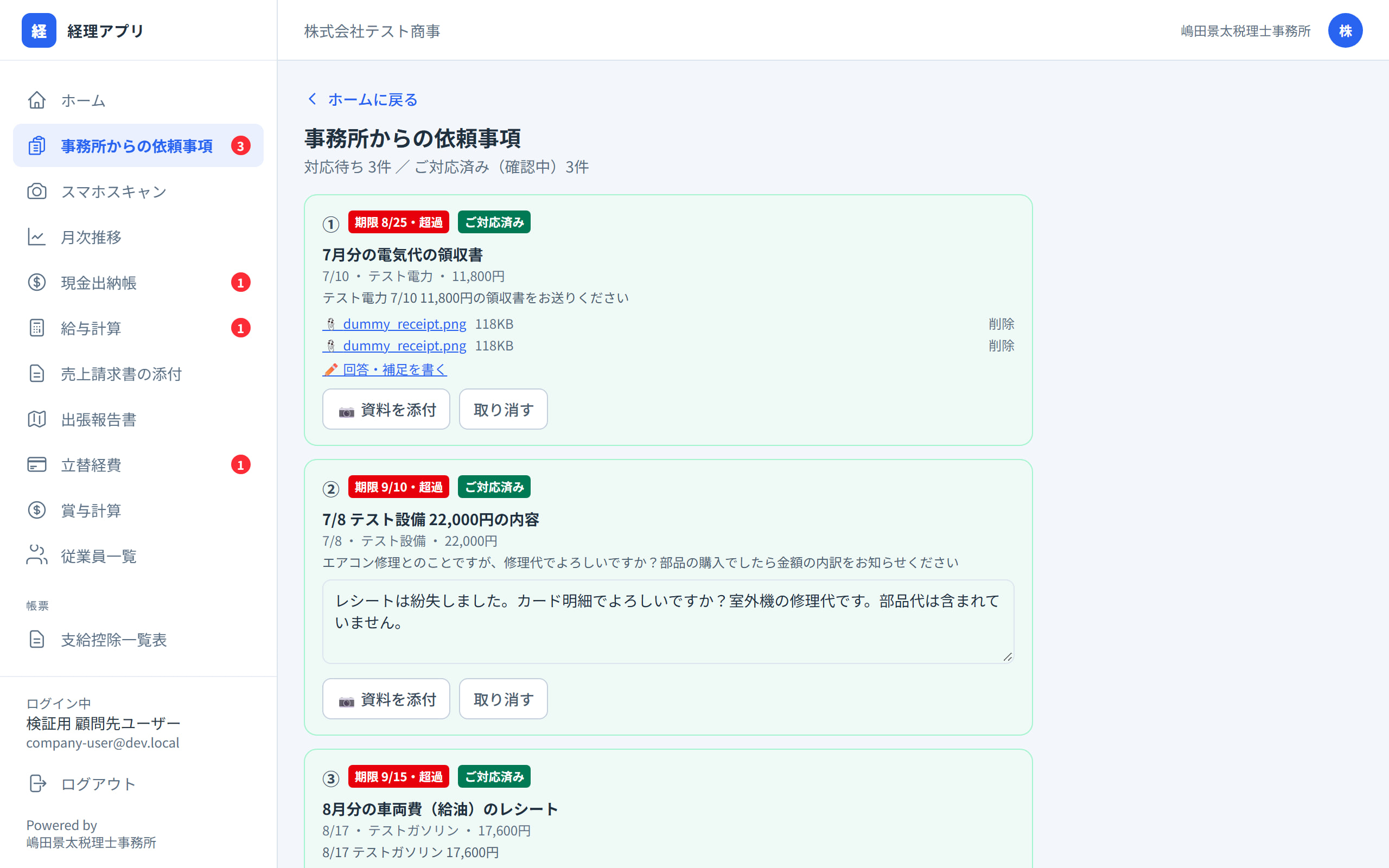Select the 月次推移 chart icon
Viewport: 1389px width, 868px height.
37,237
